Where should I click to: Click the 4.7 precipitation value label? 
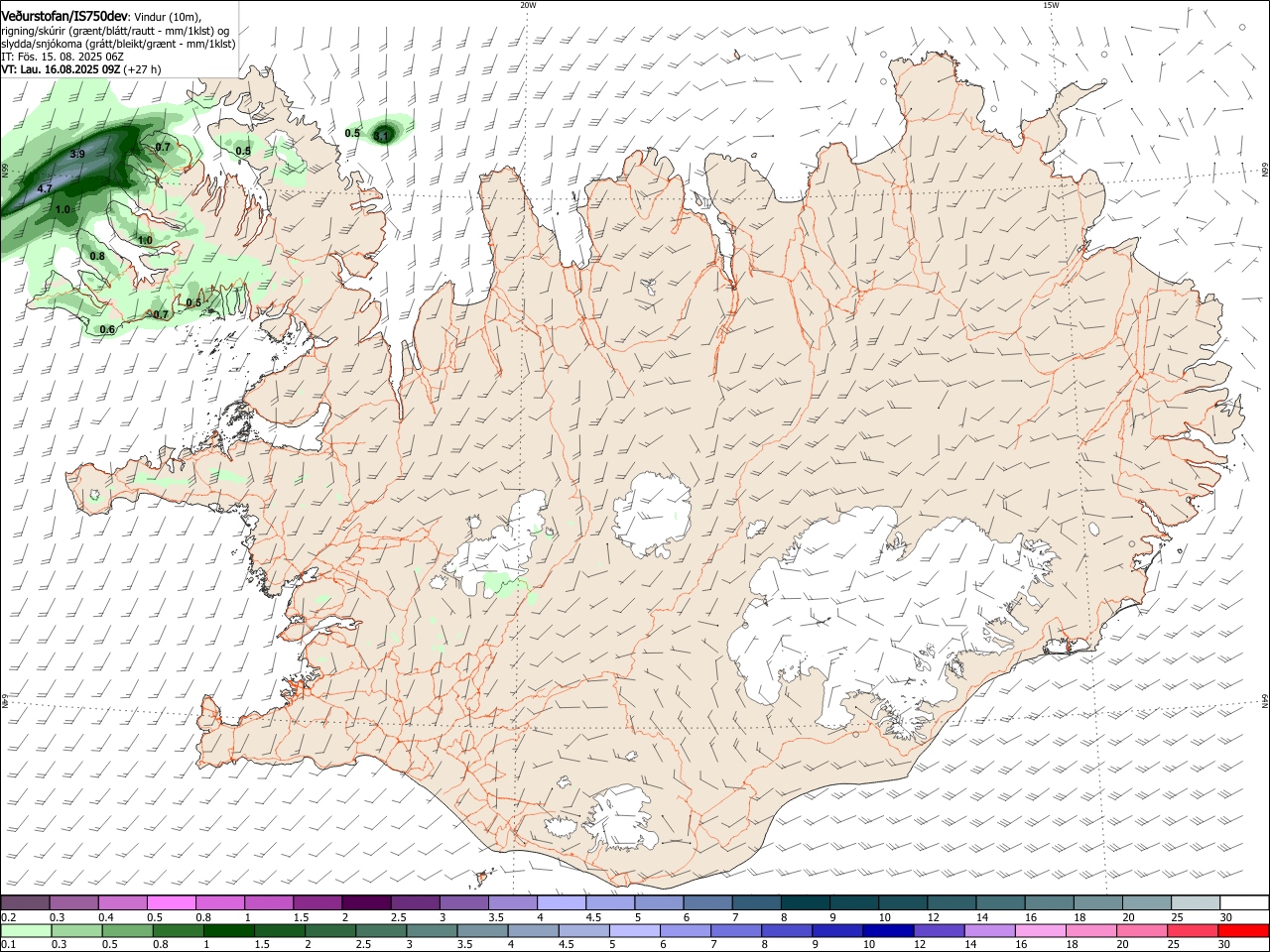(45, 188)
